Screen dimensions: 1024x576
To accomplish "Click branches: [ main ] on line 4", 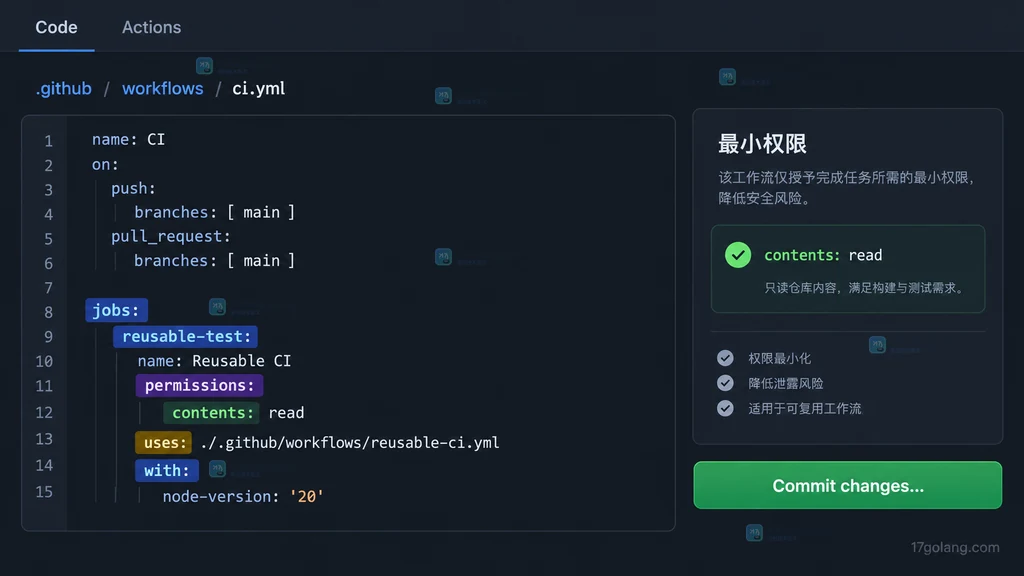I will pyautogui.click(x=214, y=212).
